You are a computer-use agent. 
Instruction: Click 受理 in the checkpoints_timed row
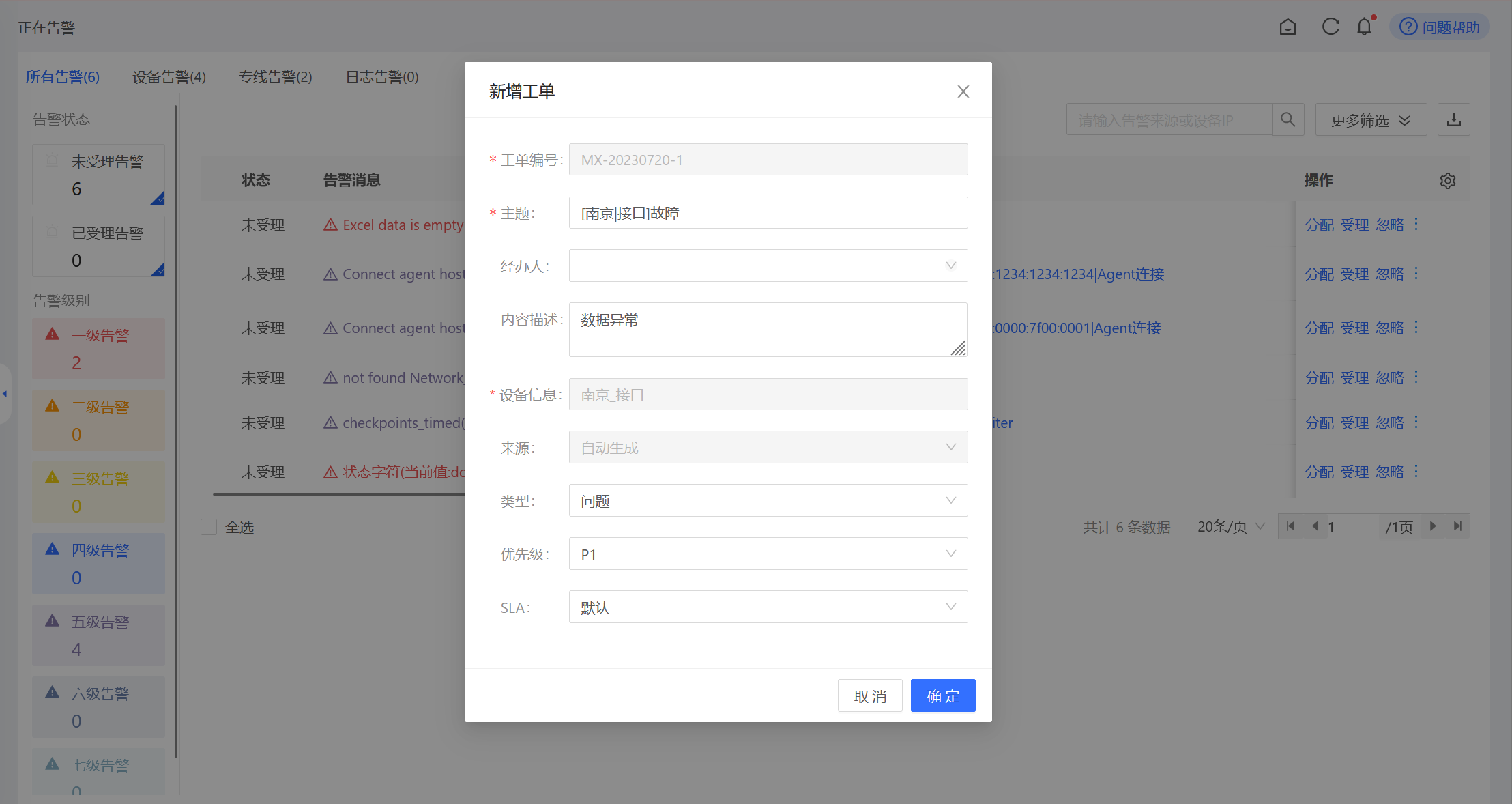[1354, 422]
